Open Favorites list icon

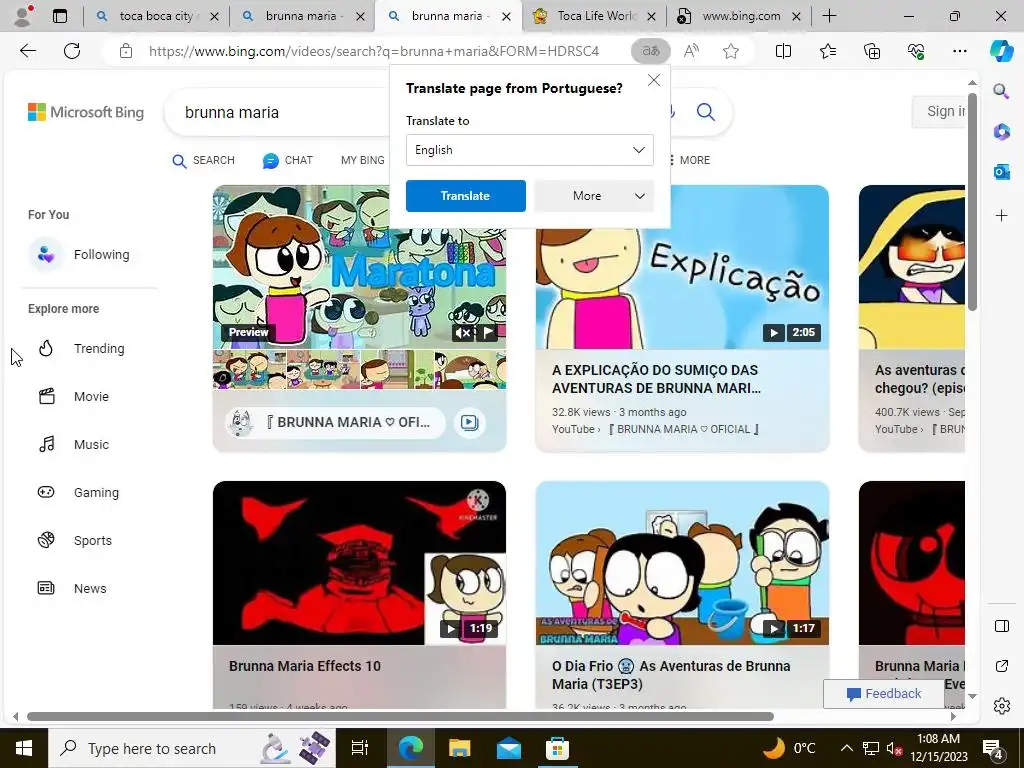827,51
